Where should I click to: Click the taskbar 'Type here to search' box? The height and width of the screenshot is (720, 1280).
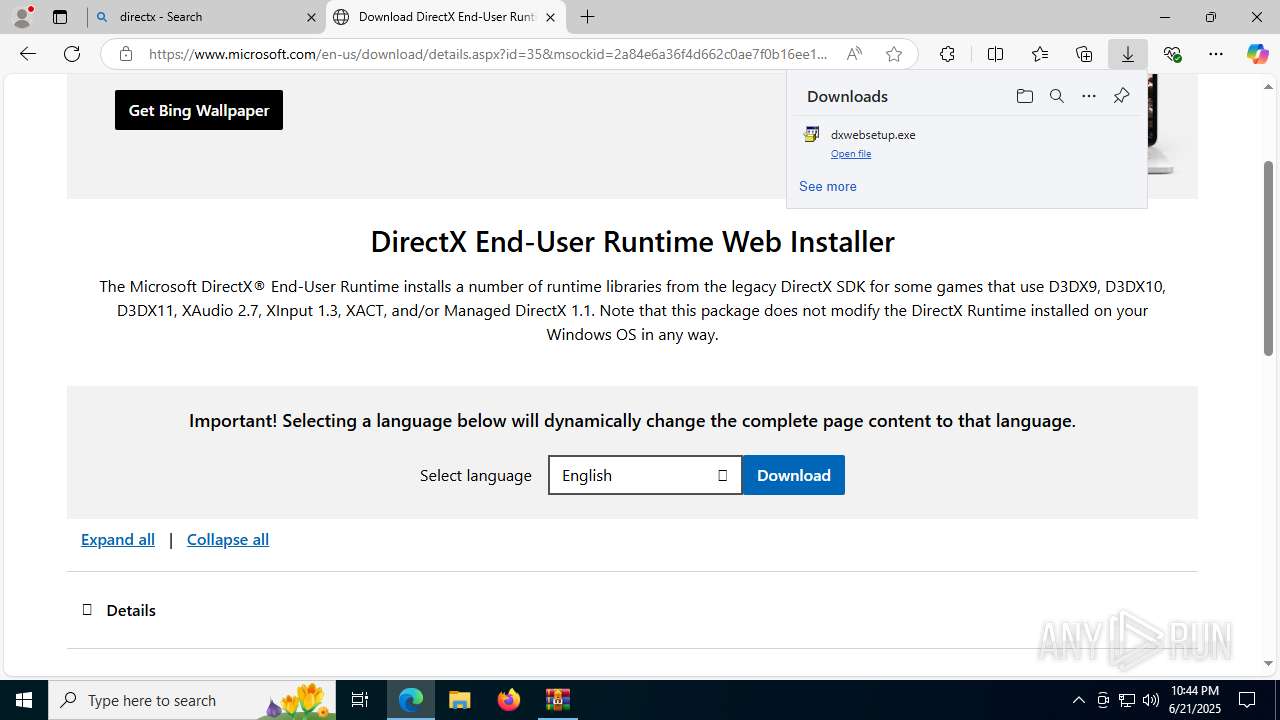193,700
